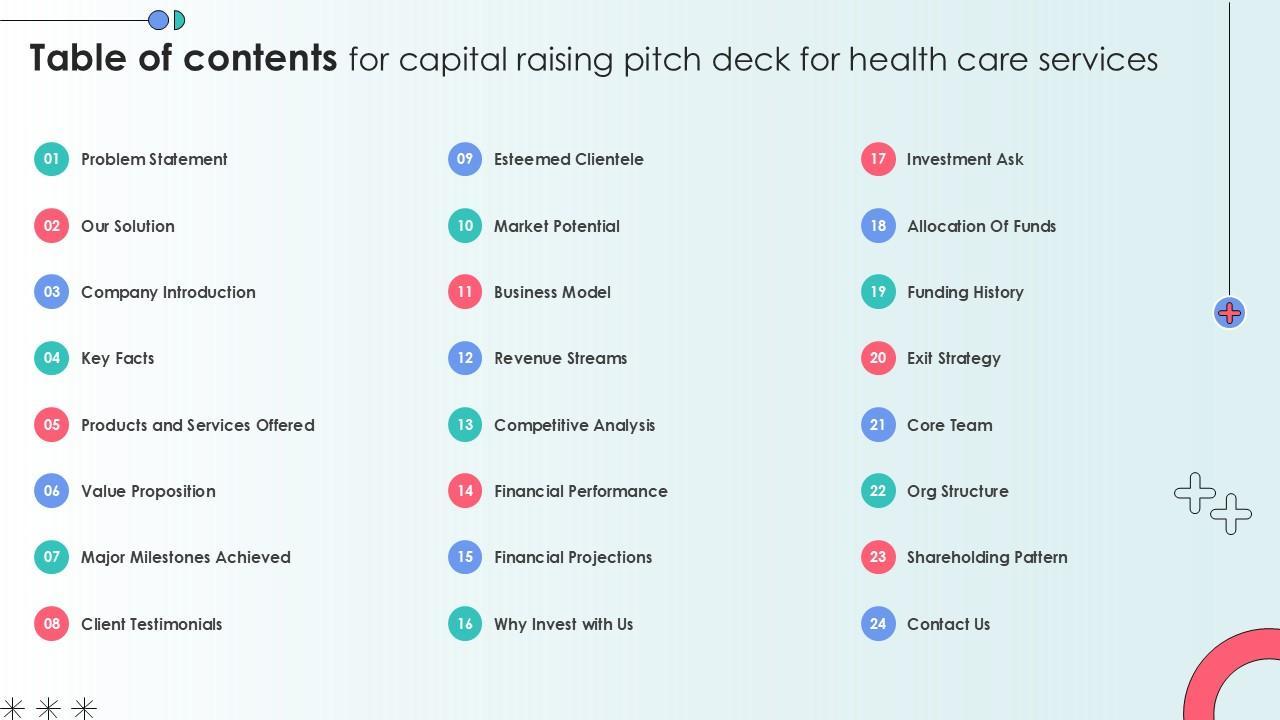This screenshot has width=1280, height=720.
Task: Select Competitive Analysis entry
Action: click(574, 425)
